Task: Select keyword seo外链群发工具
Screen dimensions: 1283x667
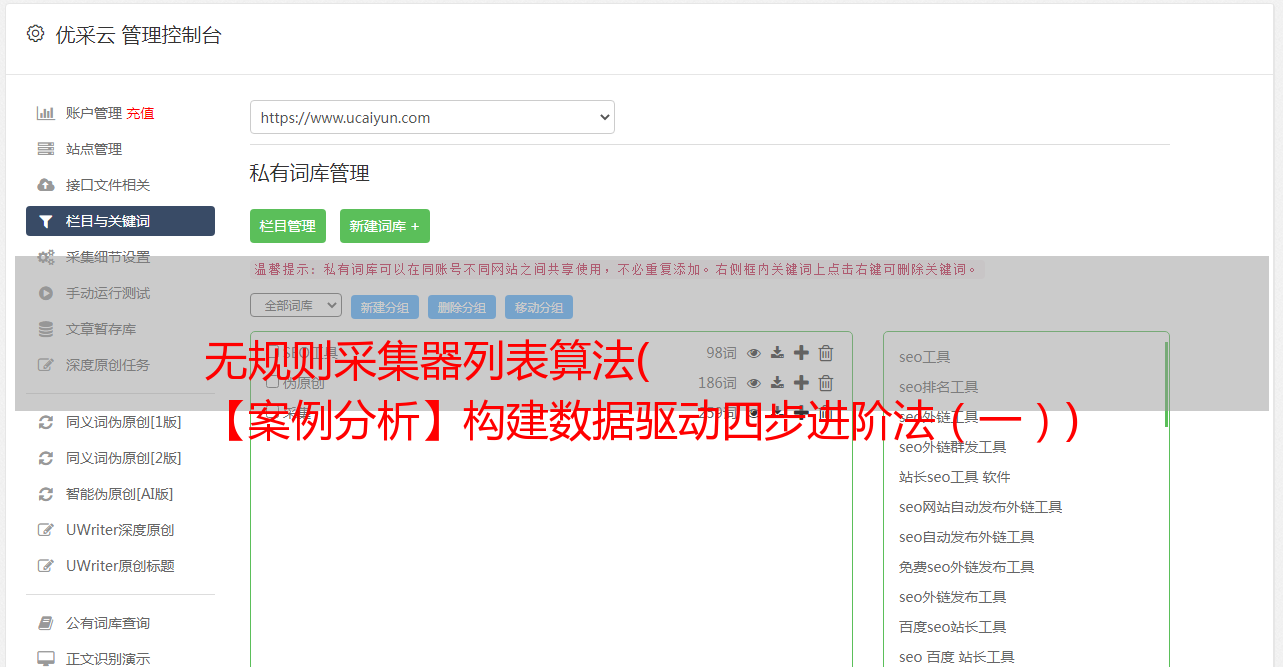Action: 953,447
